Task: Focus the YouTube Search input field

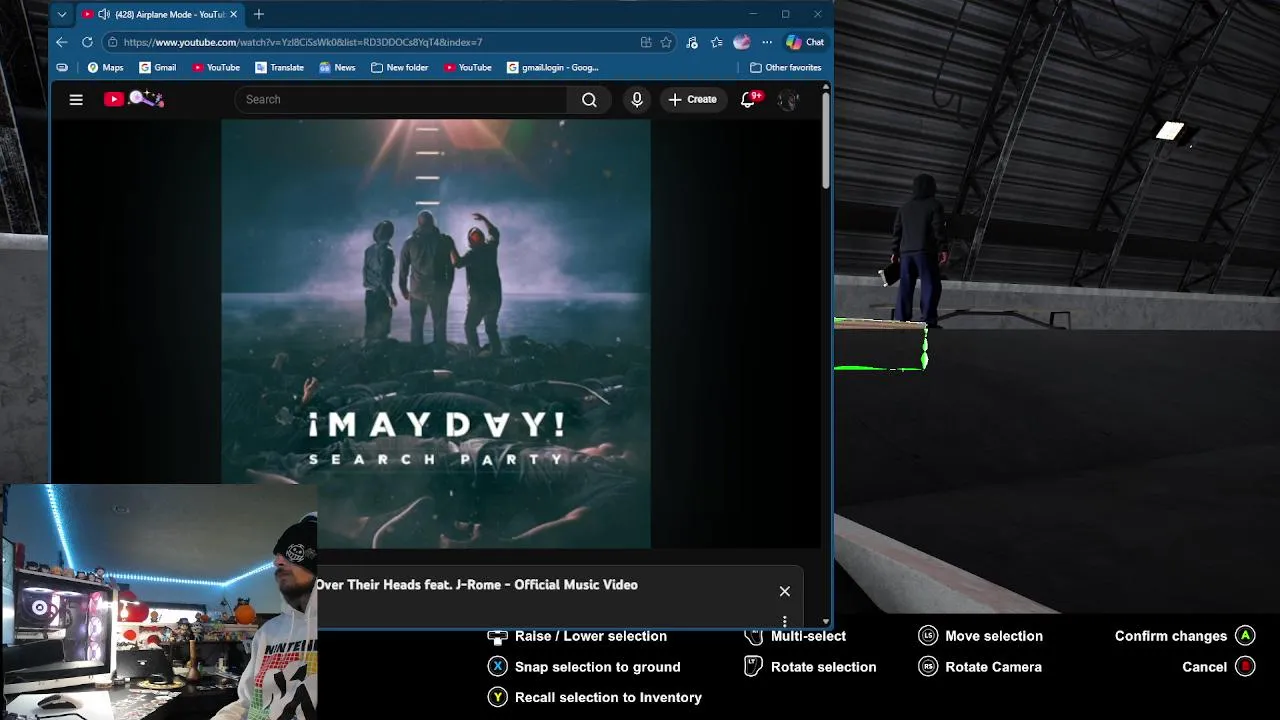Action: tap(402, 99)
